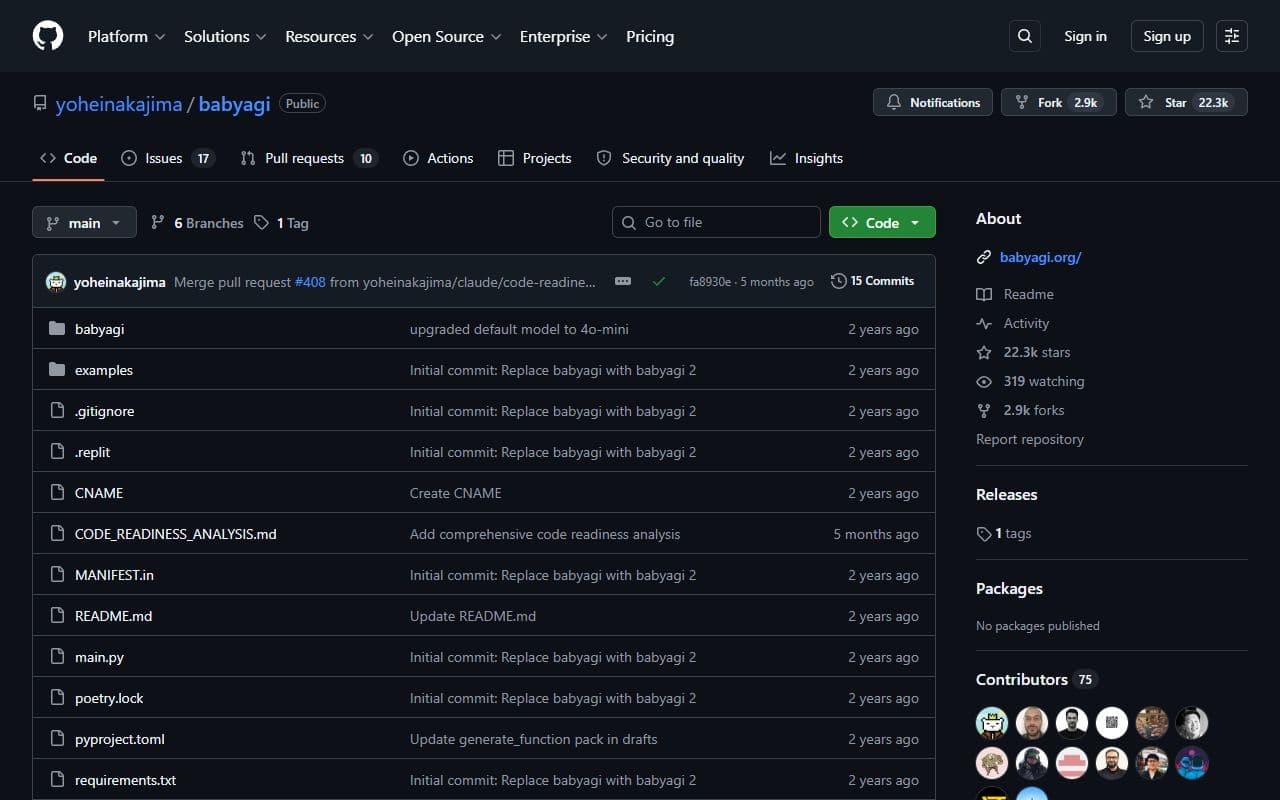Select the Code tab

pos(68,158)
